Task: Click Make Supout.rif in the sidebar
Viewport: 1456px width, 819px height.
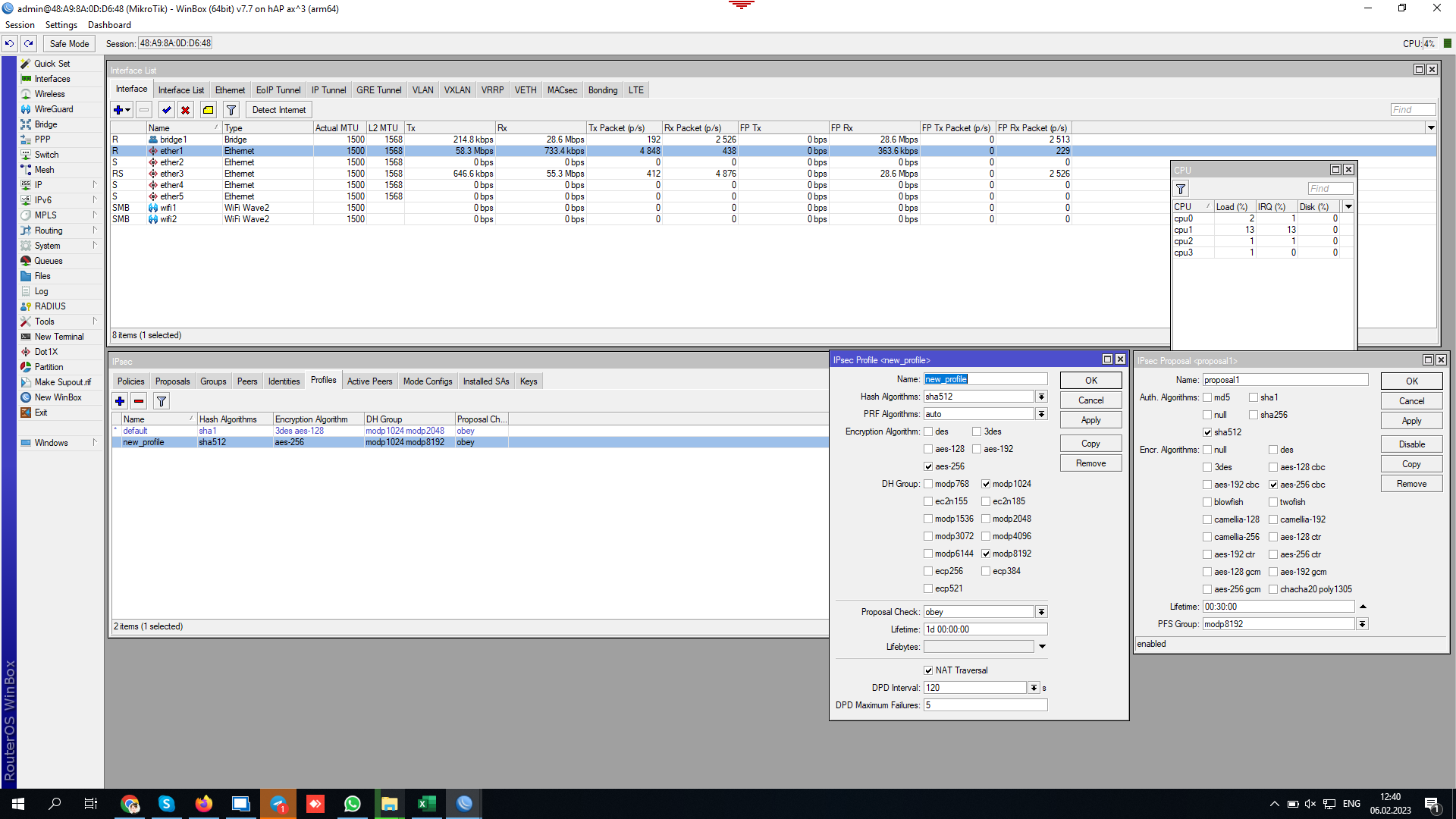Action: point(62,382)
